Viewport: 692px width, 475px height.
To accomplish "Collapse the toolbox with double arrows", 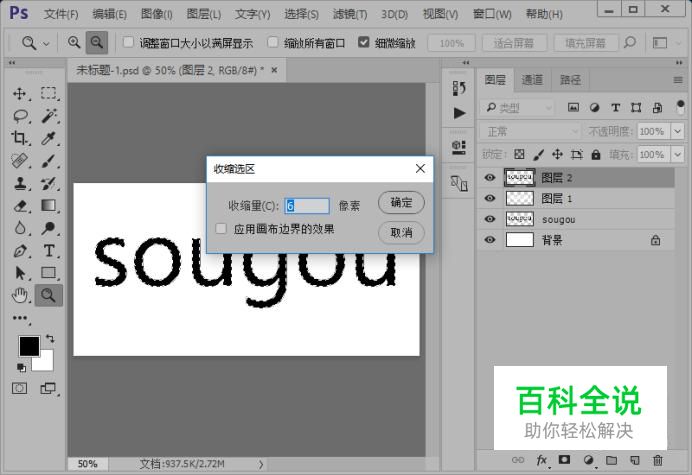I will pyautogui.click(x=11, y=63).
